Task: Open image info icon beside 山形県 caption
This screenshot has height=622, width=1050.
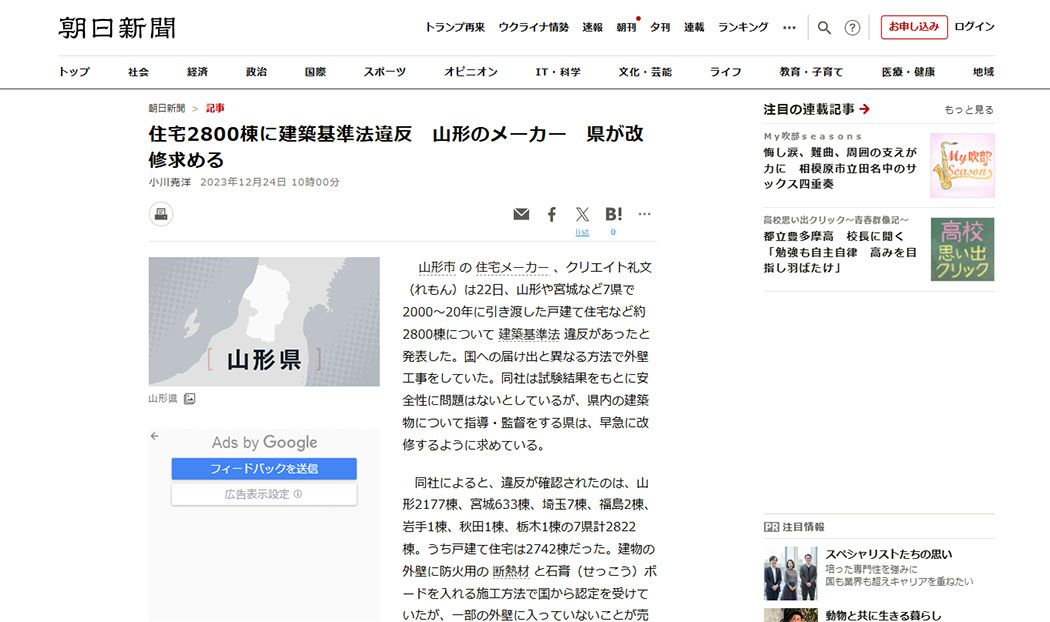Action: click(190, 399)
